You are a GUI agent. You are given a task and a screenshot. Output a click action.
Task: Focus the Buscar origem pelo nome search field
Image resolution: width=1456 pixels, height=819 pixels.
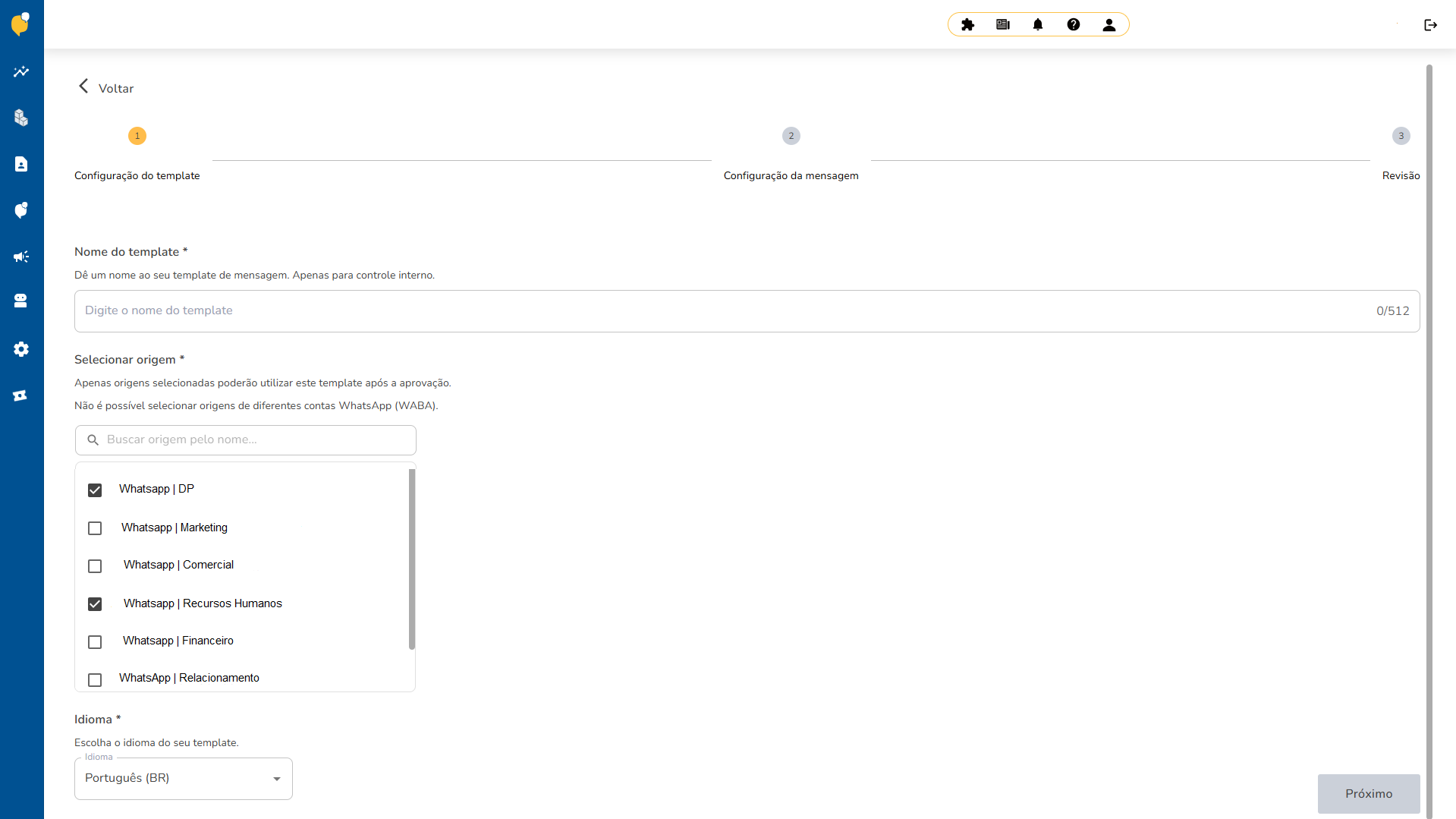click(246, 440)
